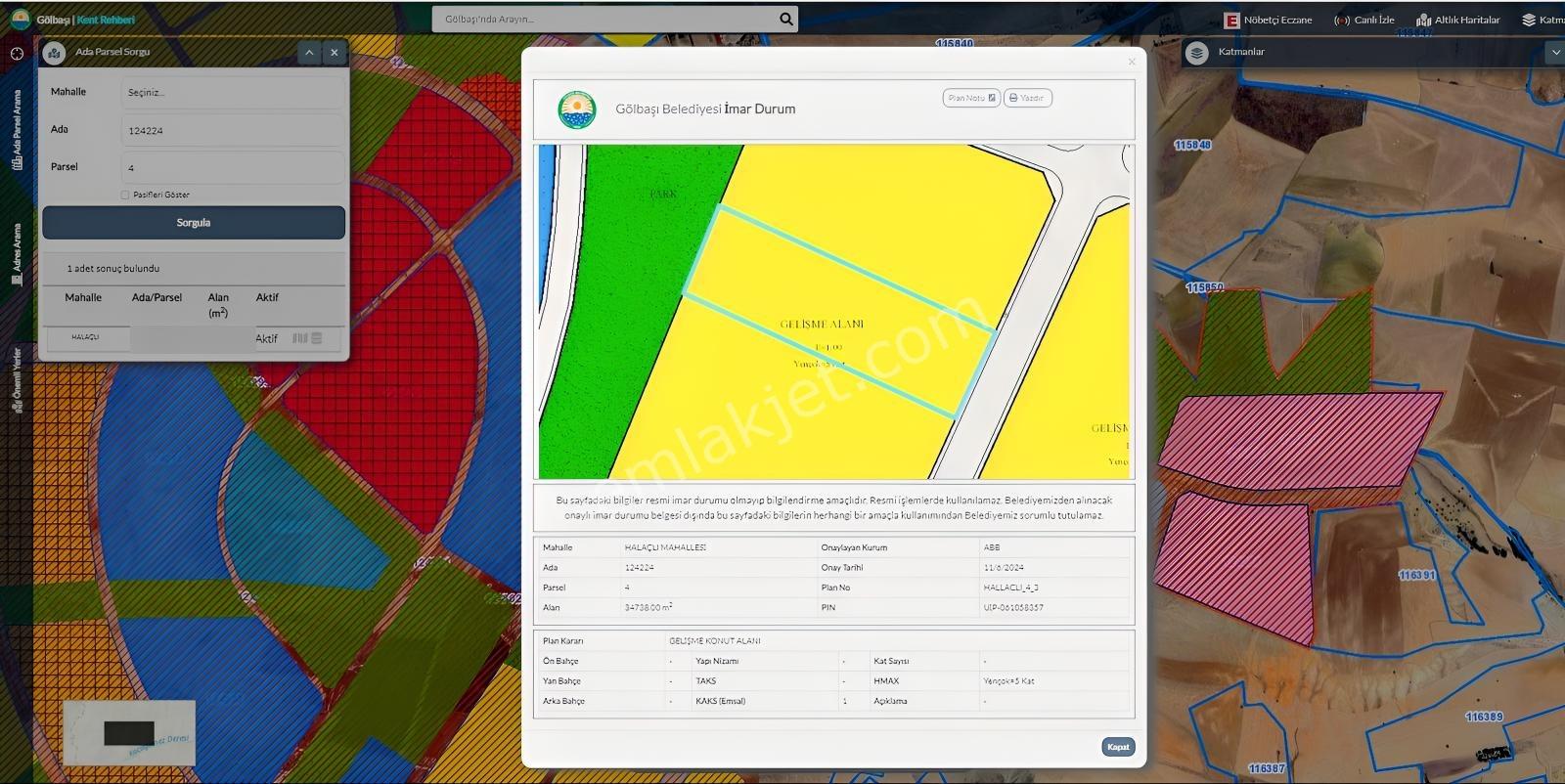Viewport: 1565px width, 784px height.
Task: Open the Önemli Yerler sidebar tab
Action: tap(17, 379)
